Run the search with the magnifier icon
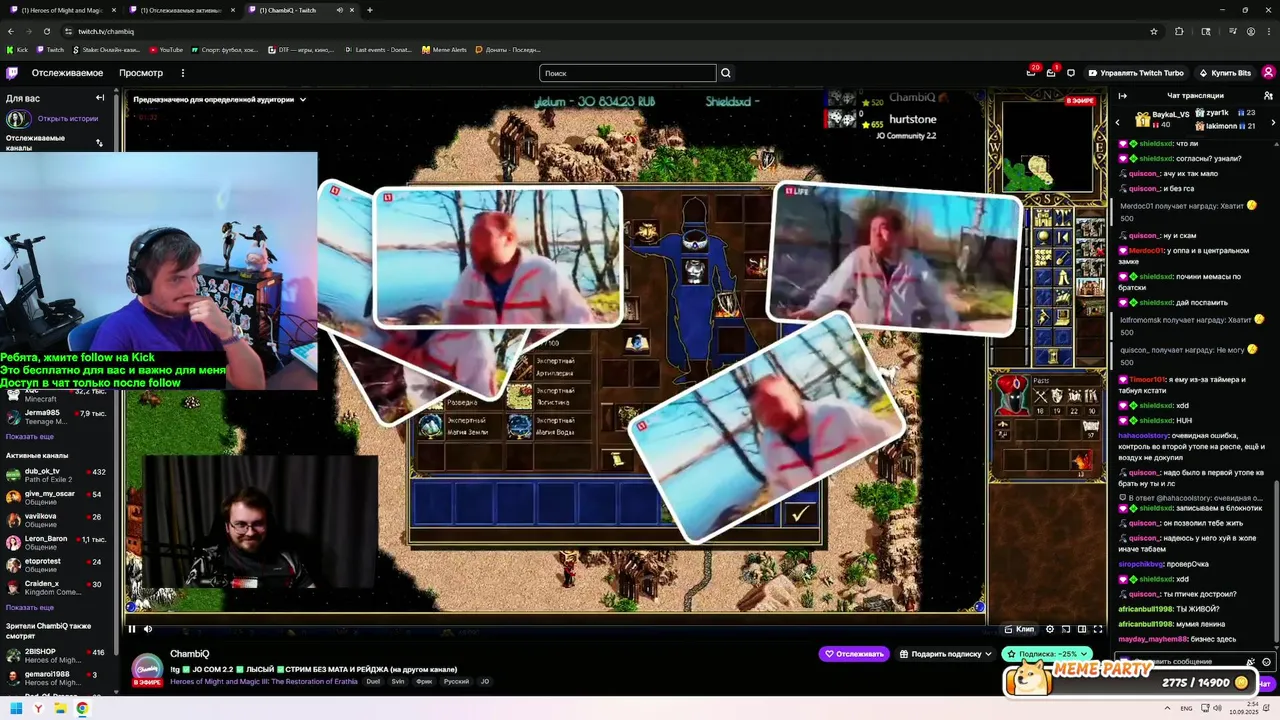The width and height of the screenshot is (1280, 720). [726, 73]
